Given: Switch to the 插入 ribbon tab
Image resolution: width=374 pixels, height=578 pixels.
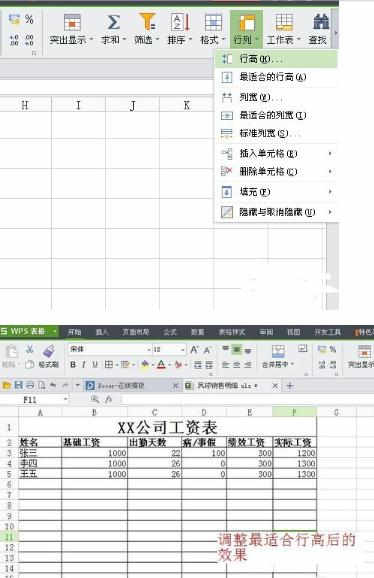Looking at the screenshot, I should coord(102,332).
